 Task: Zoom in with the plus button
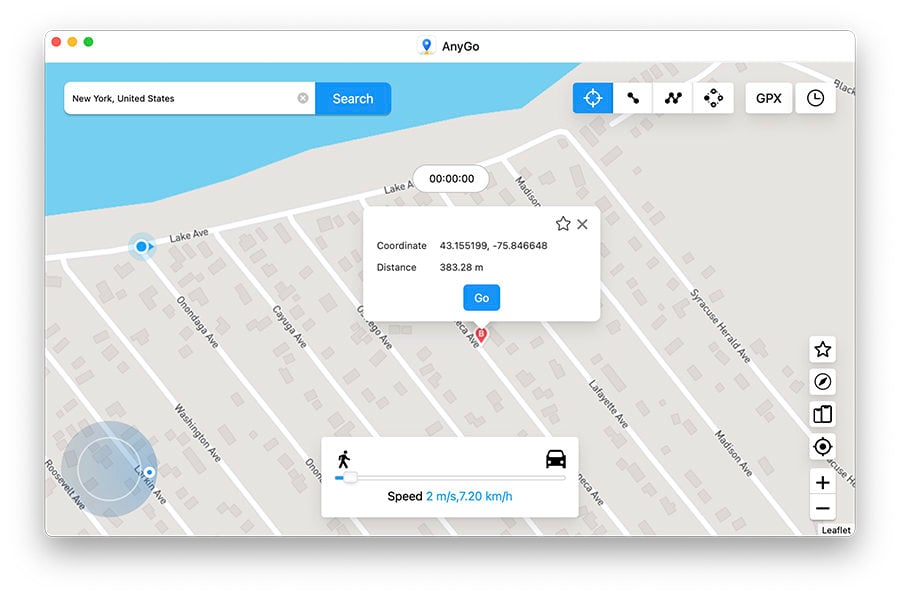[822, 482]
